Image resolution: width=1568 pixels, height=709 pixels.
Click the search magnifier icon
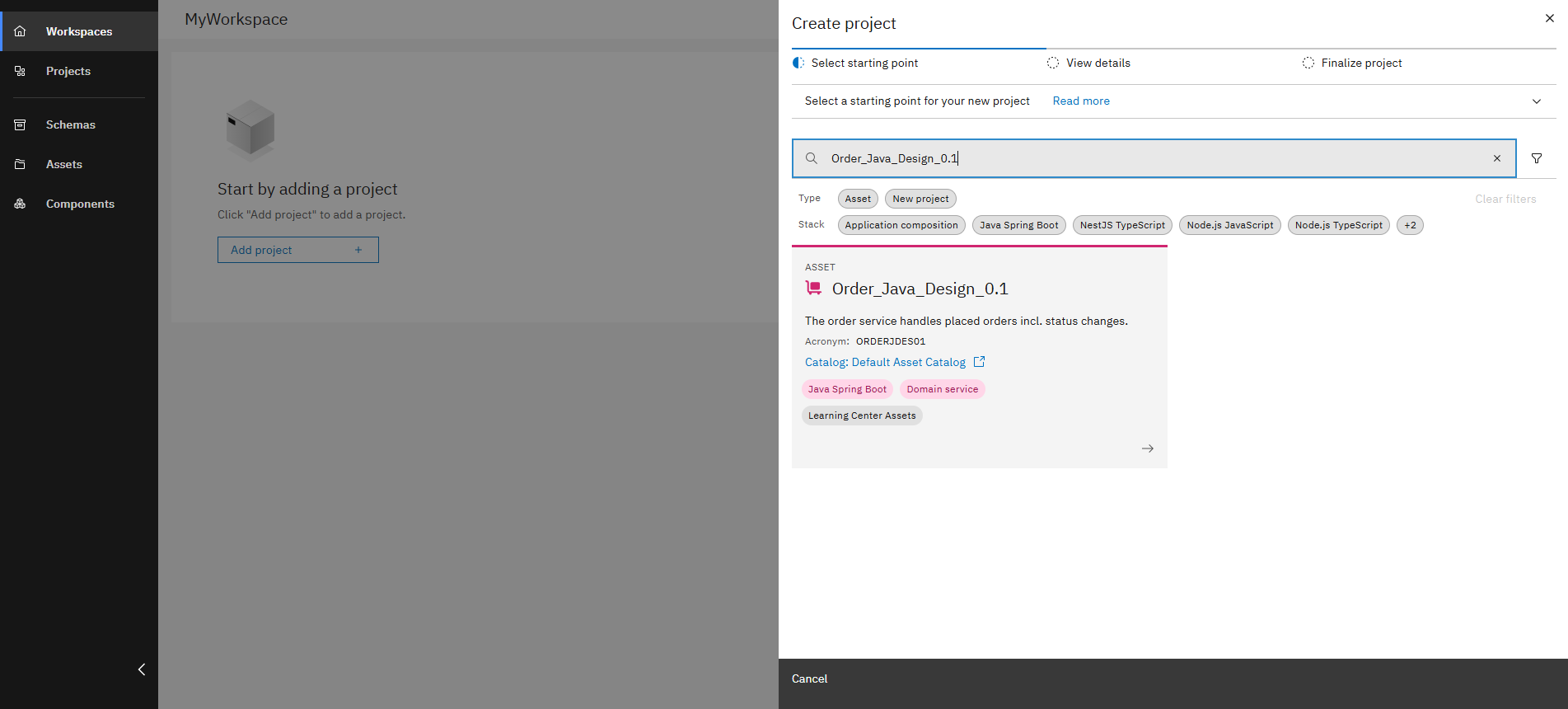812,158
